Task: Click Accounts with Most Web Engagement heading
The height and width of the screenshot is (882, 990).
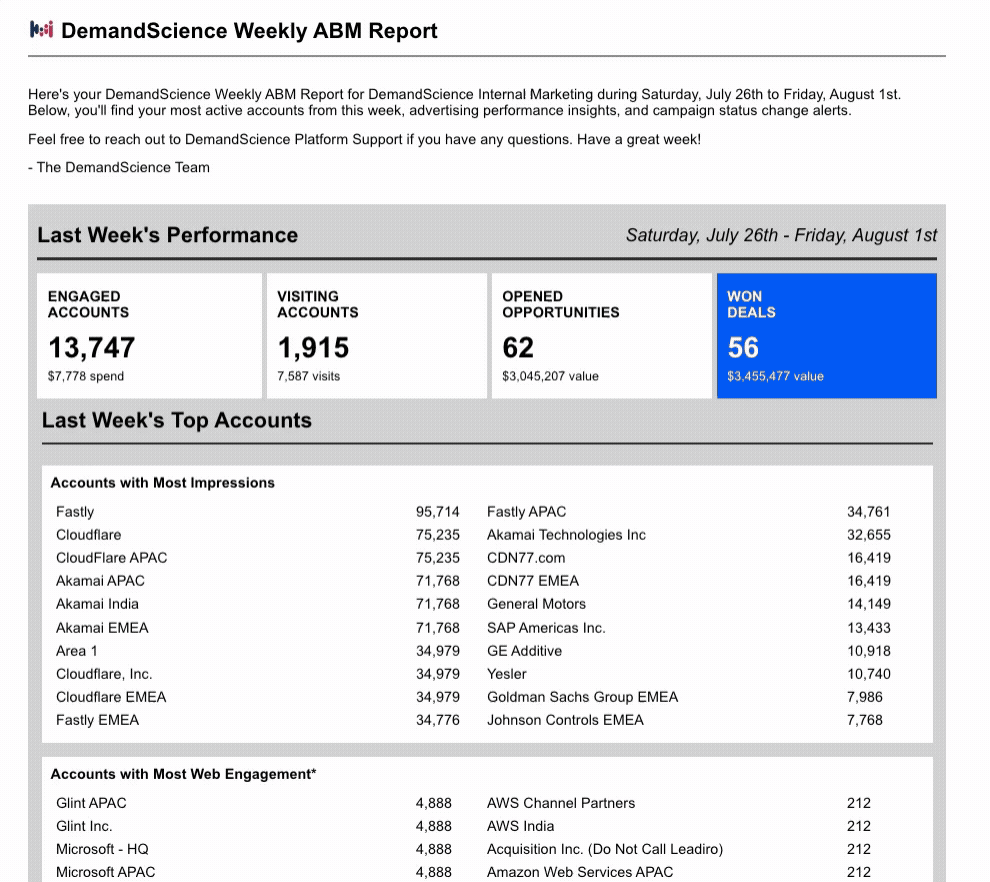Action: 183,774
